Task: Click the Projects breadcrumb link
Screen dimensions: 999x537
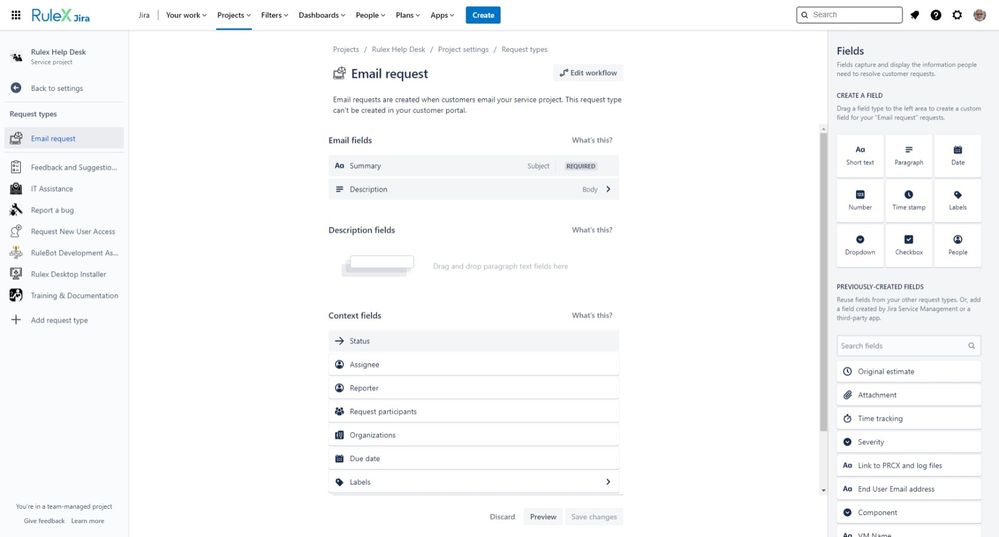Action: (346, 49)
